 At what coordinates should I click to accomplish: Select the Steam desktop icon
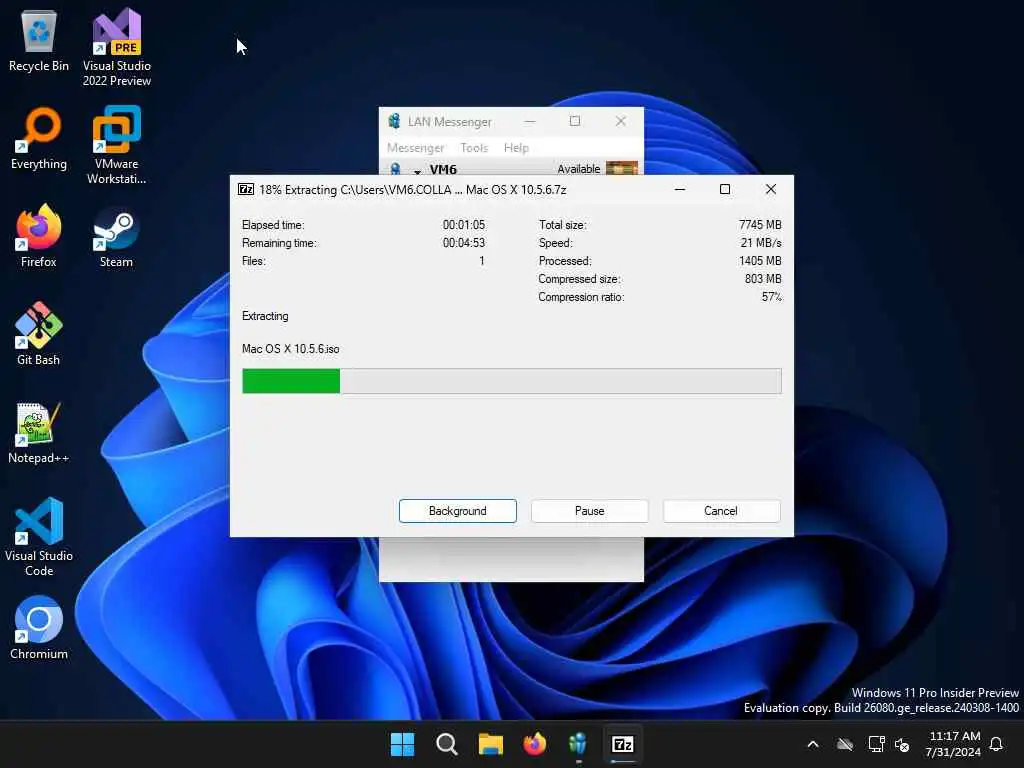point(116,236)
